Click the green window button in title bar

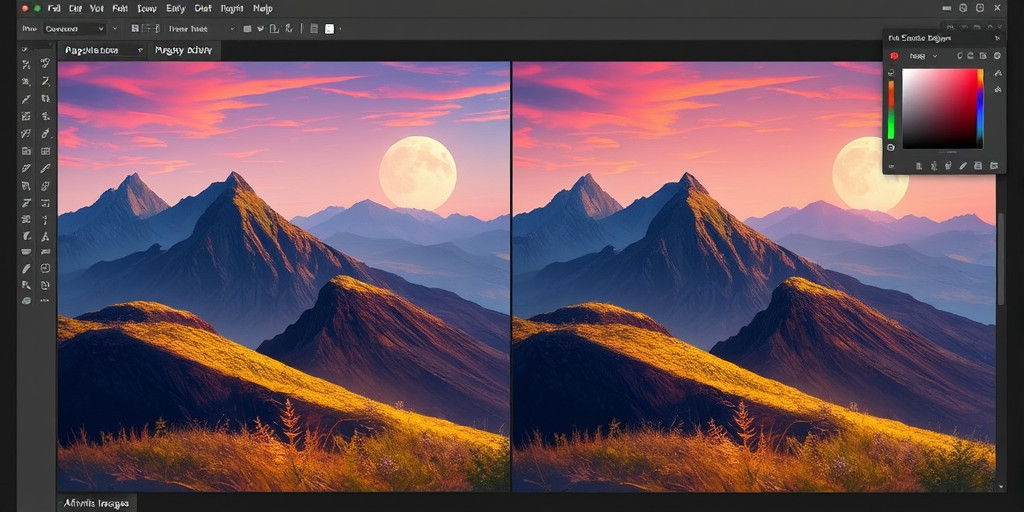pos(37,8)
